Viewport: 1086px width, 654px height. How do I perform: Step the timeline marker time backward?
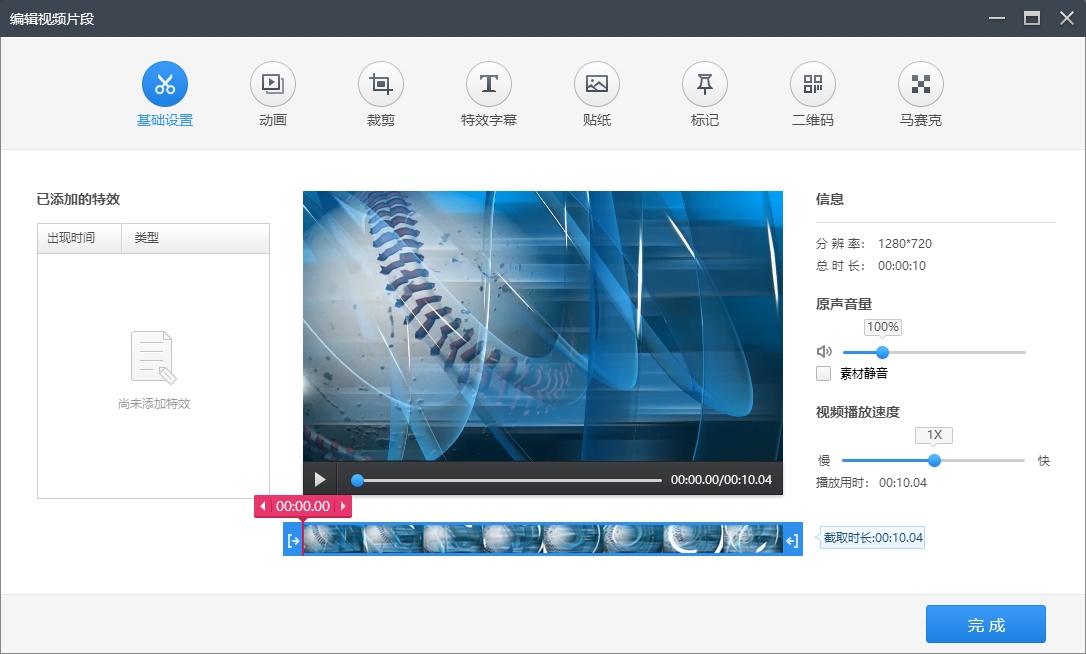[x=263, y=506]
